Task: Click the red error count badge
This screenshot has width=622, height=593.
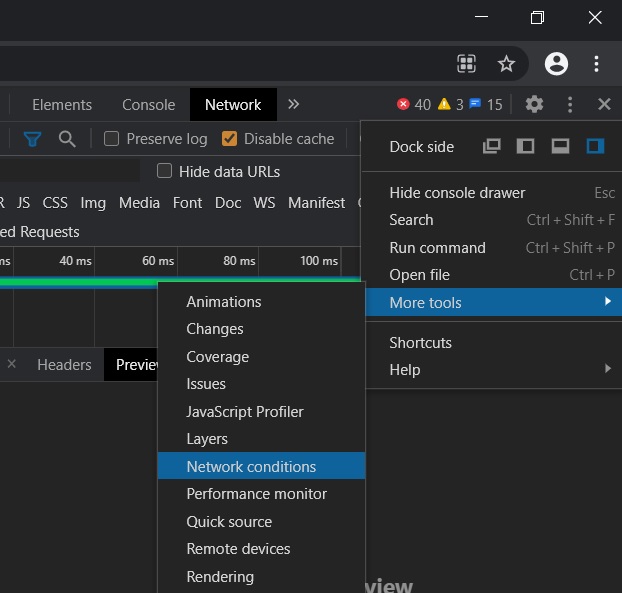Action: pos(414,104)
